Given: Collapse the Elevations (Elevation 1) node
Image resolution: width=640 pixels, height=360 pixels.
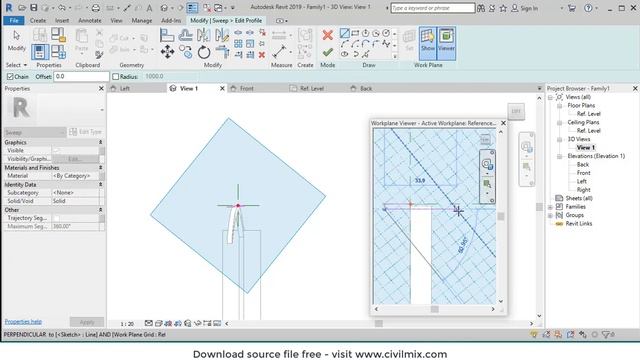Looking at the screenshot, I should (560, 156).
